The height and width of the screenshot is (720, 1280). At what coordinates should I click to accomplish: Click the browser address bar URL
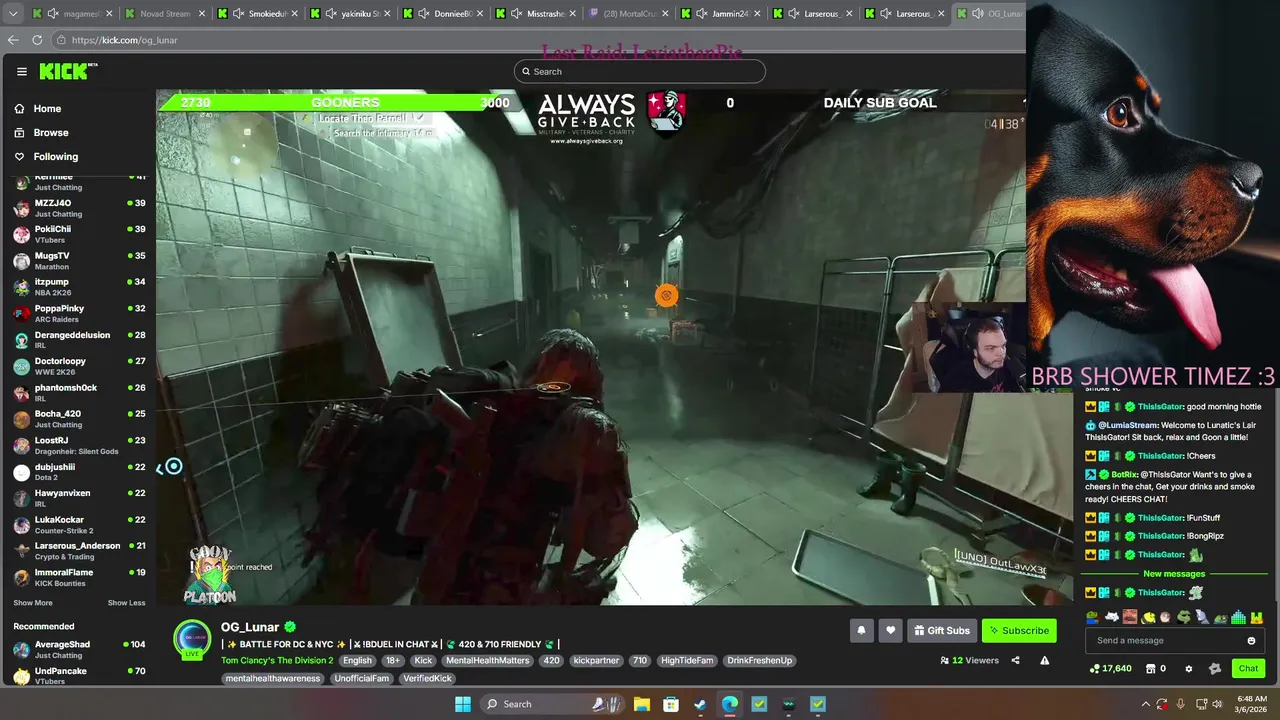pos(124,40)
